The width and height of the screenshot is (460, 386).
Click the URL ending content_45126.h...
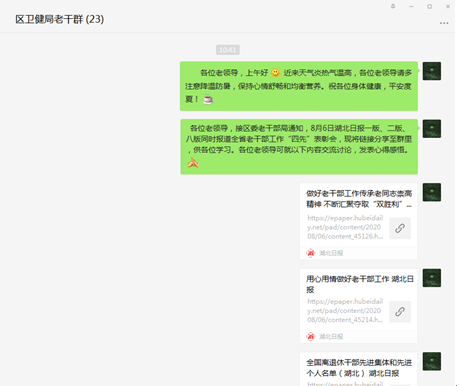coord(345,227)
